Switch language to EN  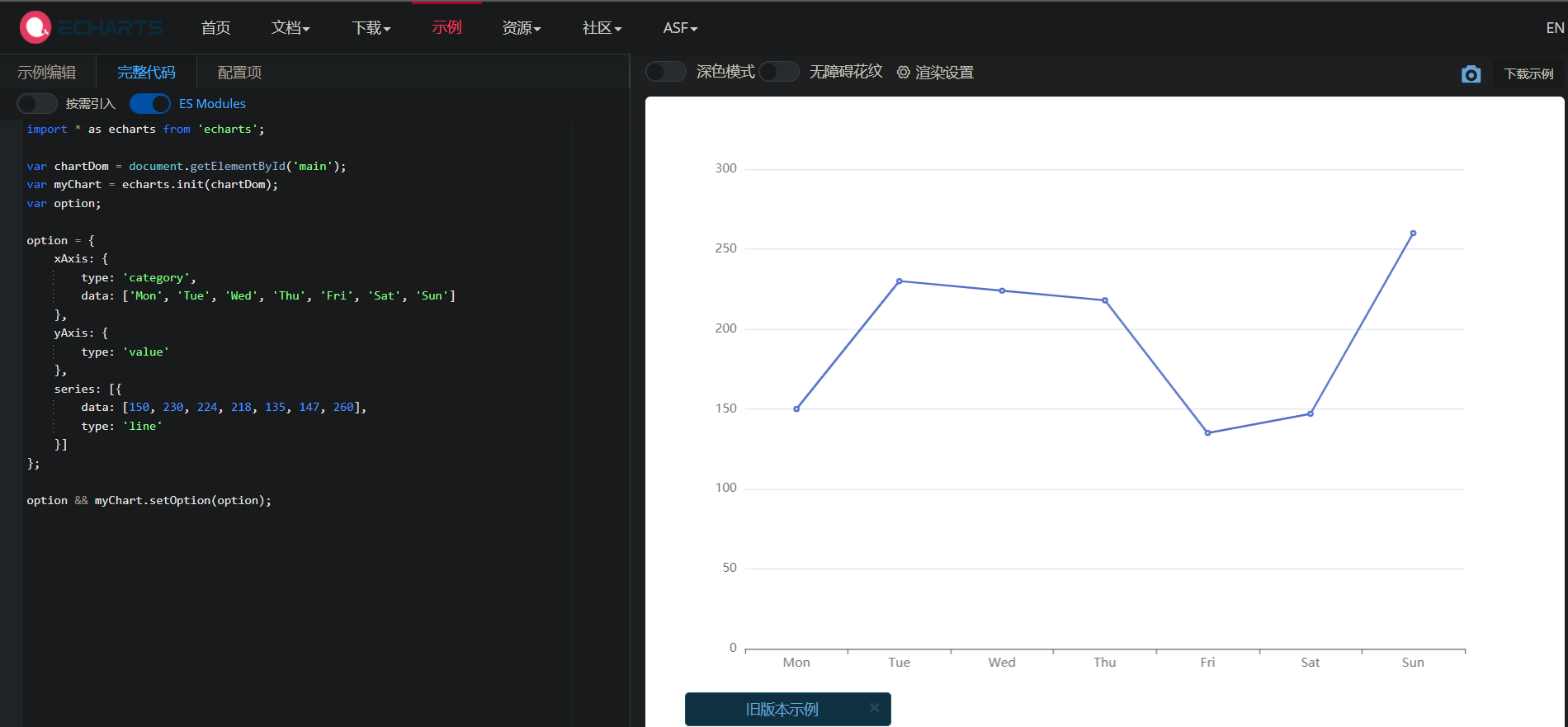point(1555,28)
